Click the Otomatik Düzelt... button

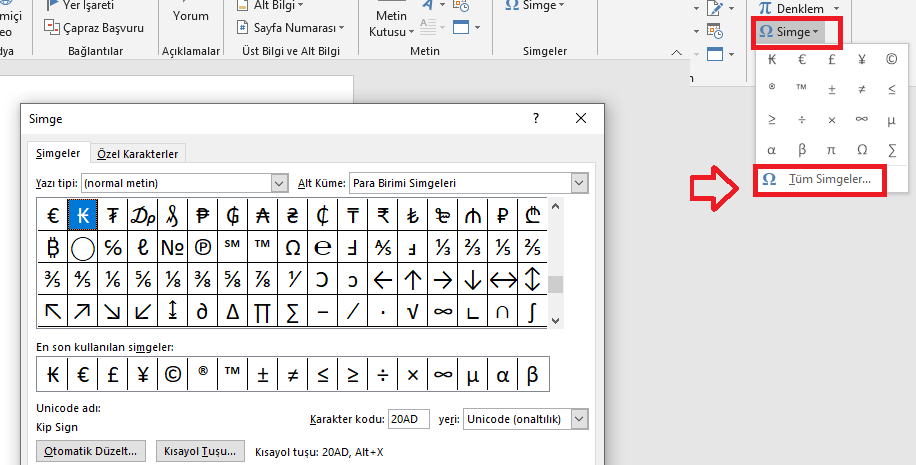(x=91, y=452)
